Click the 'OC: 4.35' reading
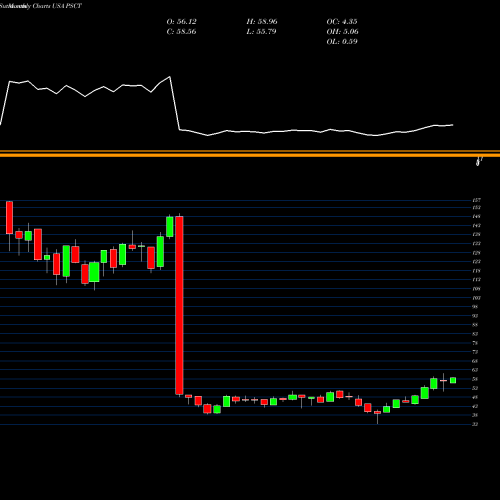 tap(342, 22)
